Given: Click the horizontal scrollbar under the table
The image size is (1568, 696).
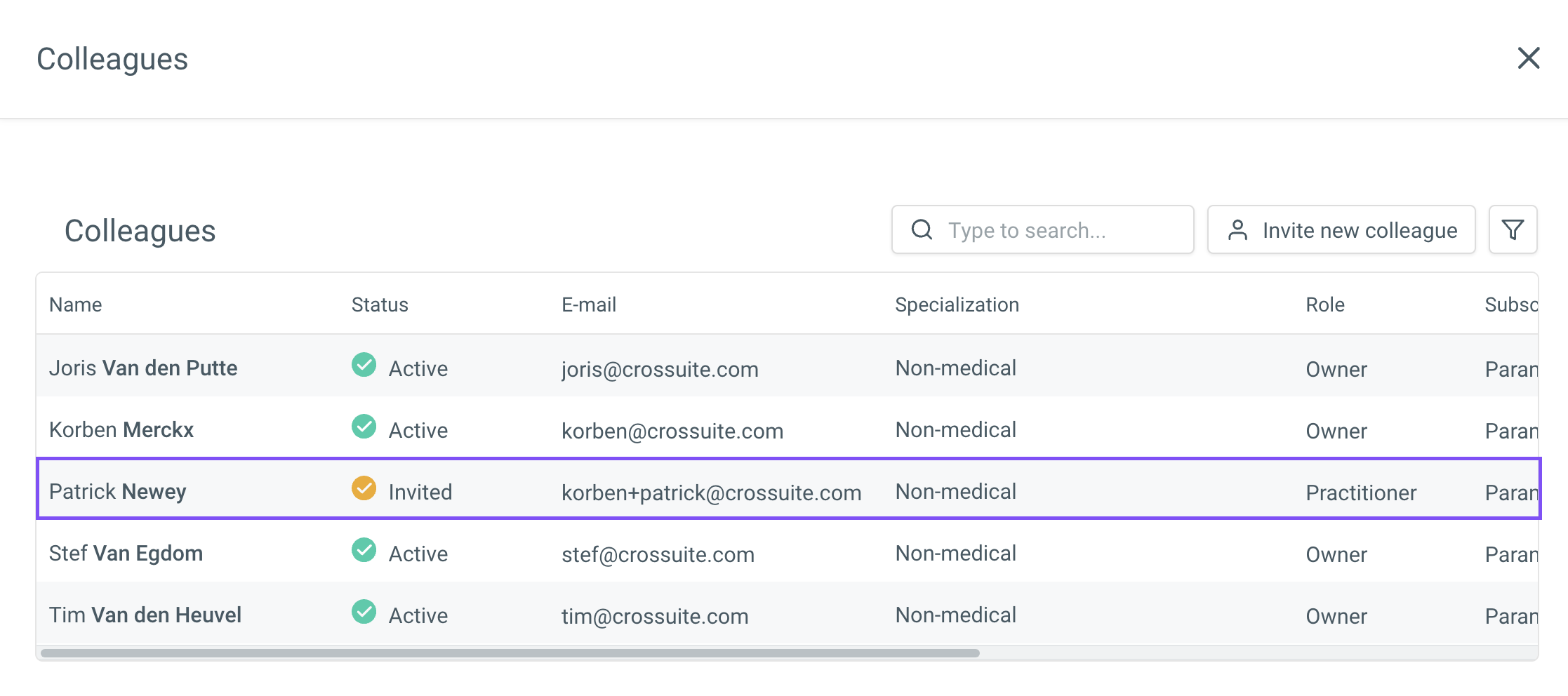Looking at the screenshot, I should pyautogui.click(x=510, y=653).
